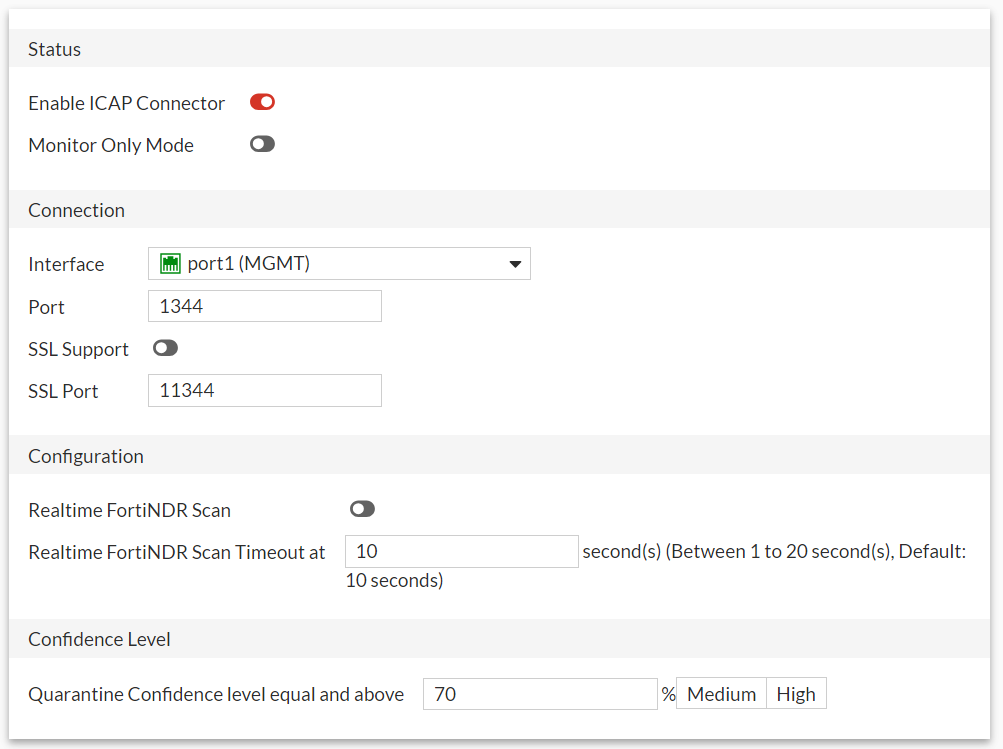Disable the ICAP Connector toggle
The width and height of the screenshot is (1003, 749).
coord(261,101)
